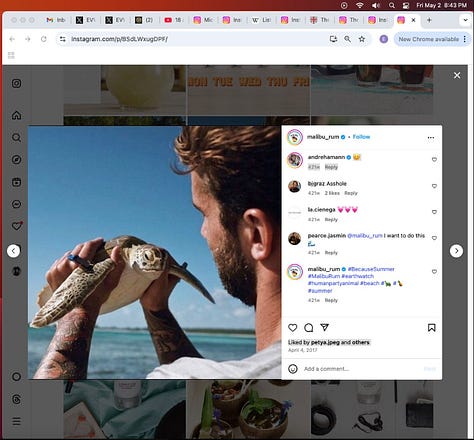Open apps grid in bookmarks bar
Viewport: 474px width, 440px height.
click(x=11, y=55)
